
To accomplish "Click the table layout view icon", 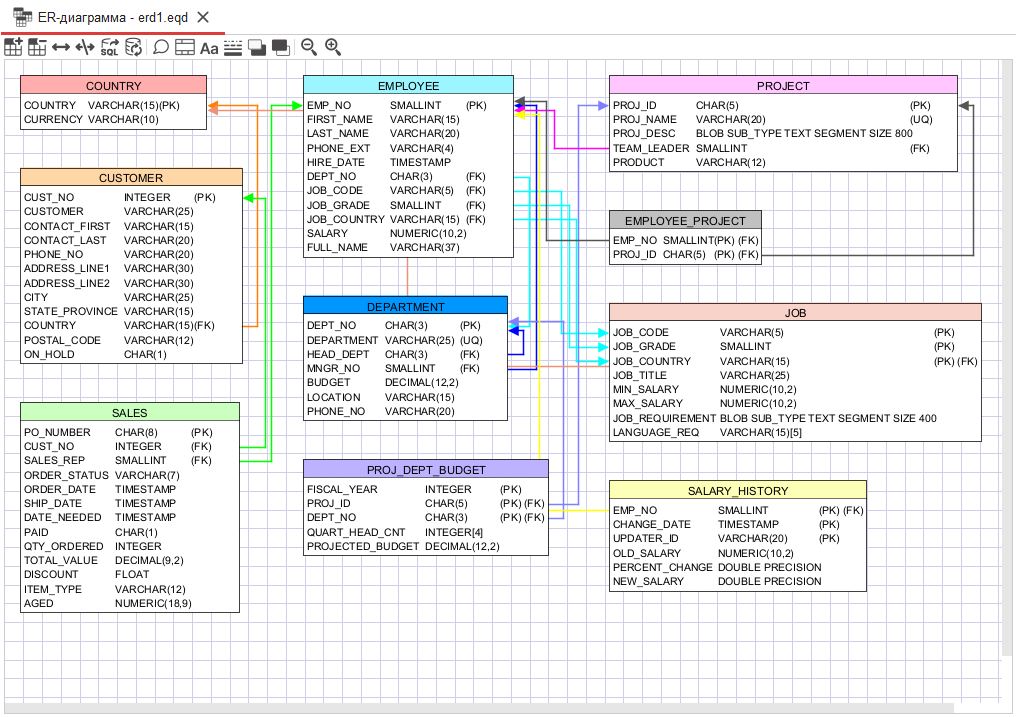I will click(185, 47).
